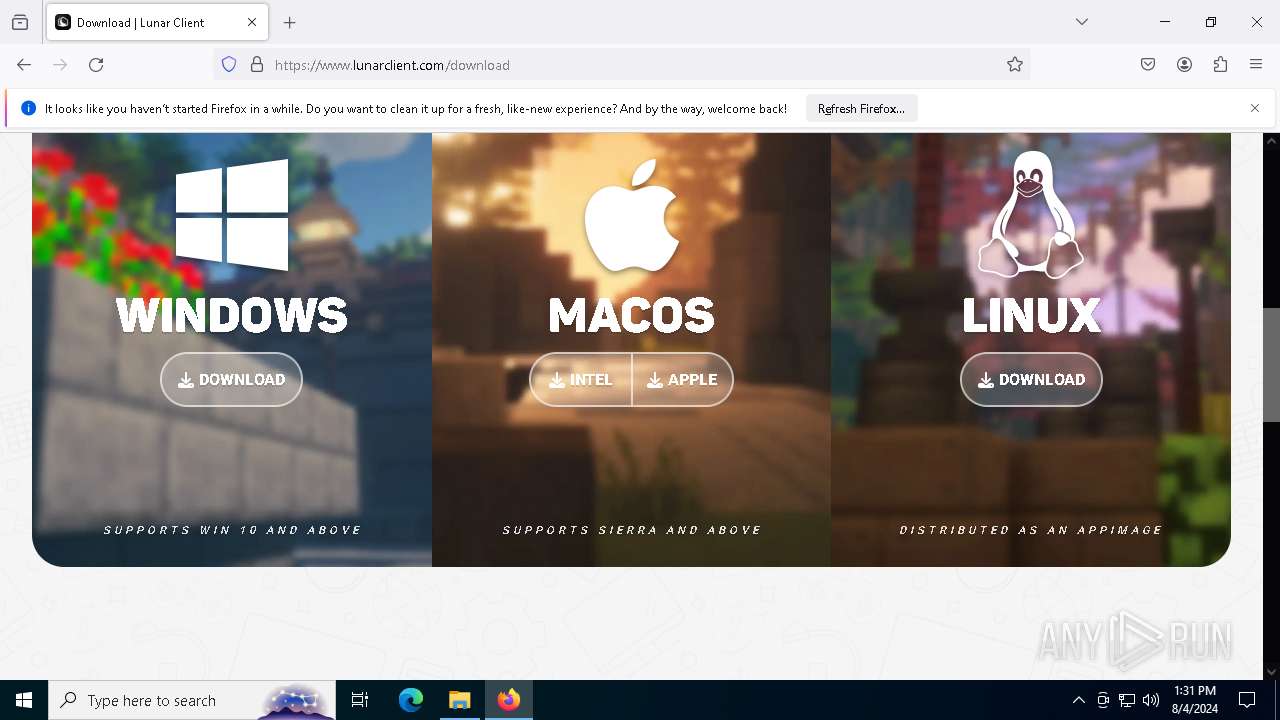View site security padlock information
1280x720 pixels.
257,65
